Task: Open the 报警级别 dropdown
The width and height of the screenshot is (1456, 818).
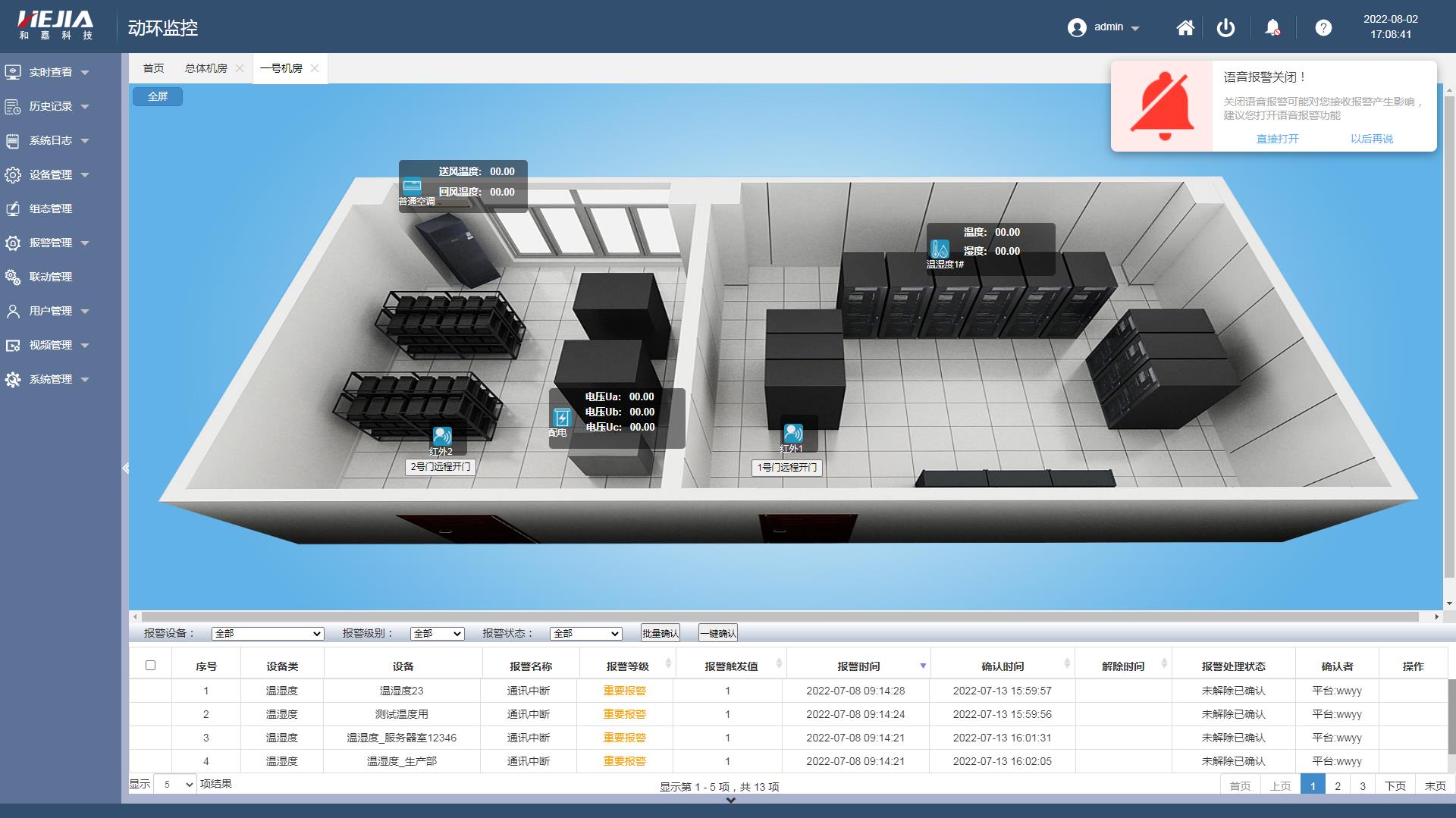Action: [437, 634]
